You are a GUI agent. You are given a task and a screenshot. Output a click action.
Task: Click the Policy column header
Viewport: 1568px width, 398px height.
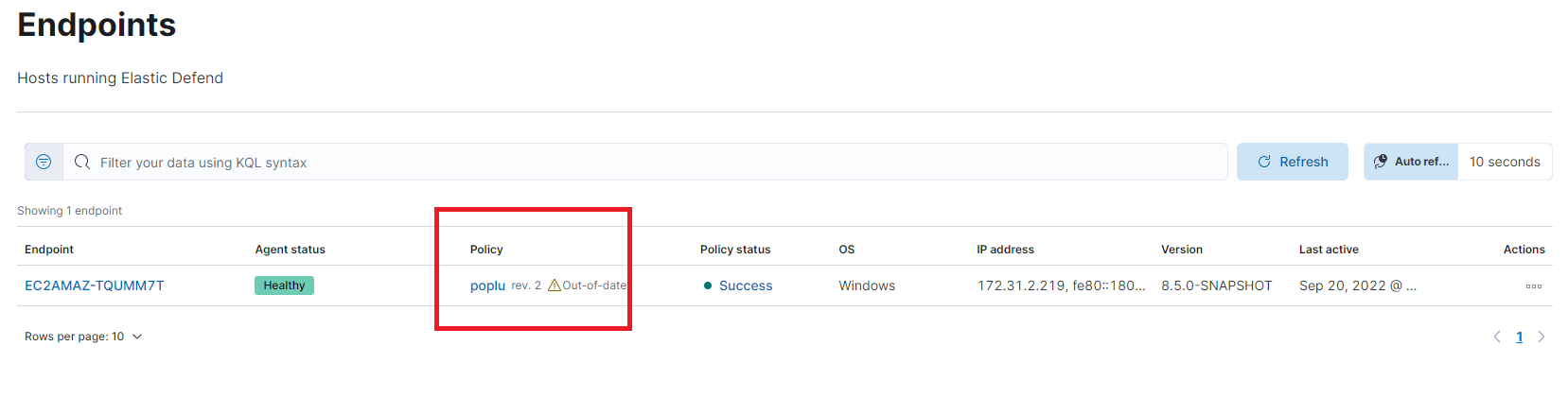[486, 250]
